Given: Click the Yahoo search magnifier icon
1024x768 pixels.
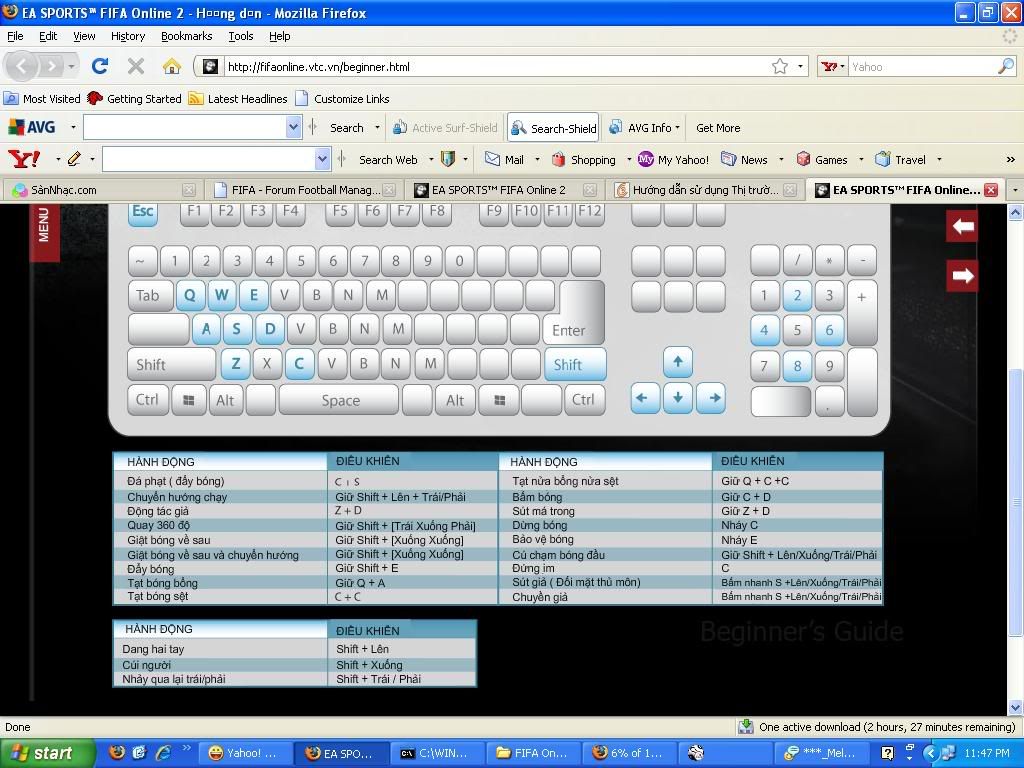Looking at the screenshot, I should [1006, 66].
